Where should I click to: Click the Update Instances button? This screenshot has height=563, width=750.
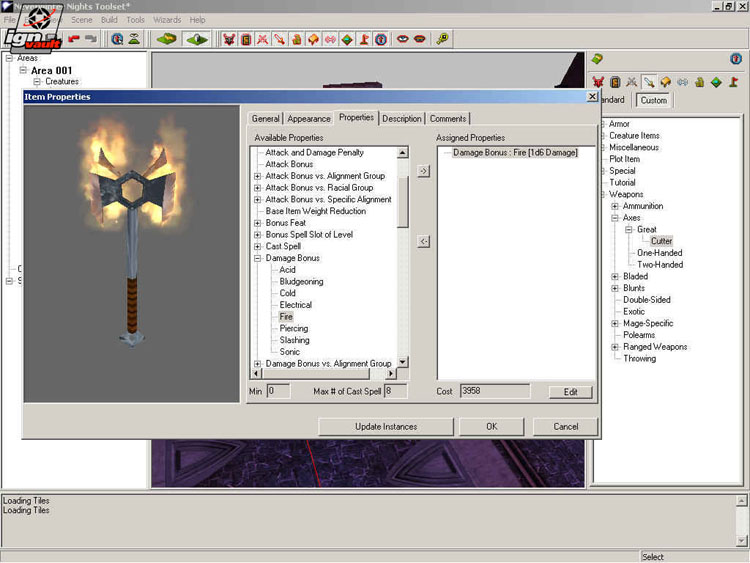tap(386, 427)
